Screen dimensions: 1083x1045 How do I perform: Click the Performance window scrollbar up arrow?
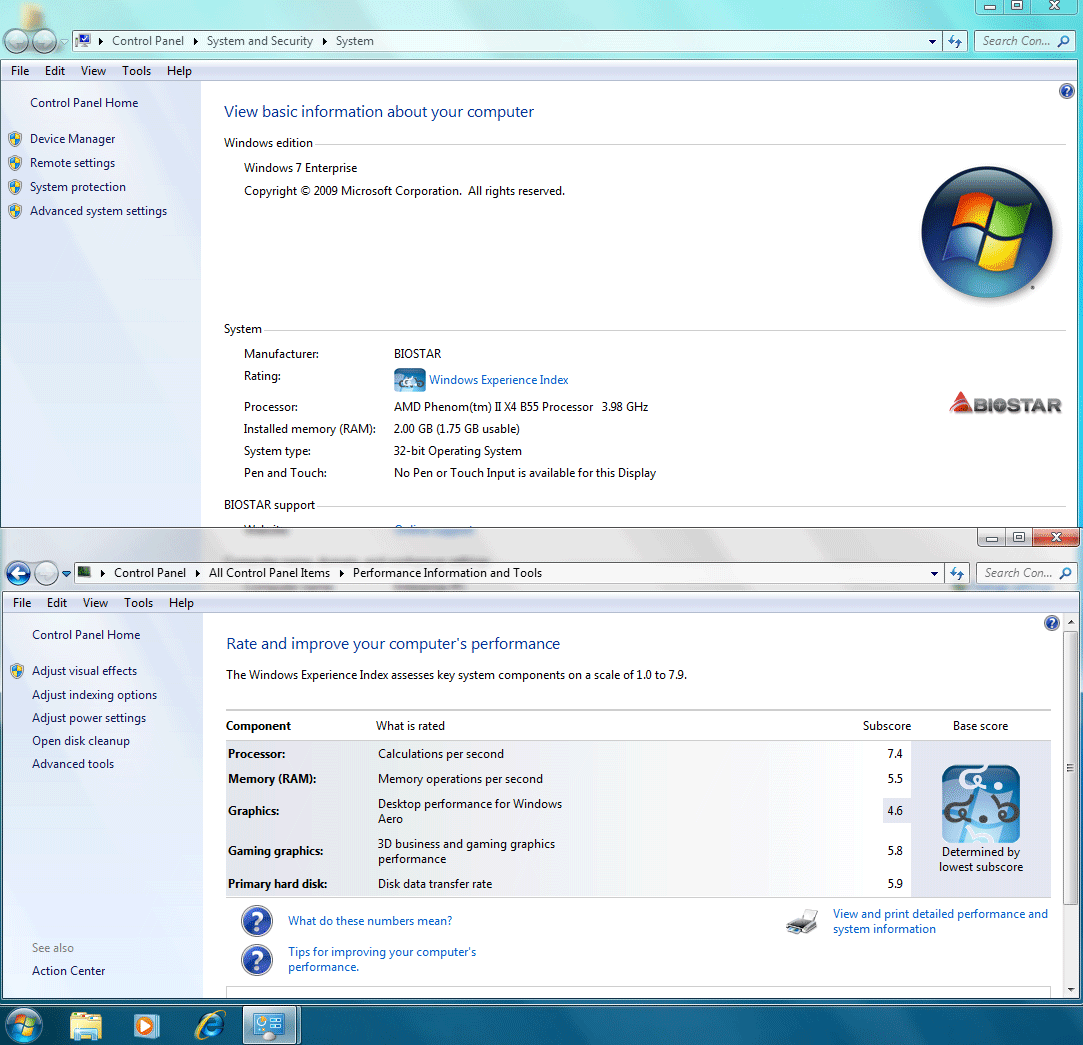(x=1071, y=622)
